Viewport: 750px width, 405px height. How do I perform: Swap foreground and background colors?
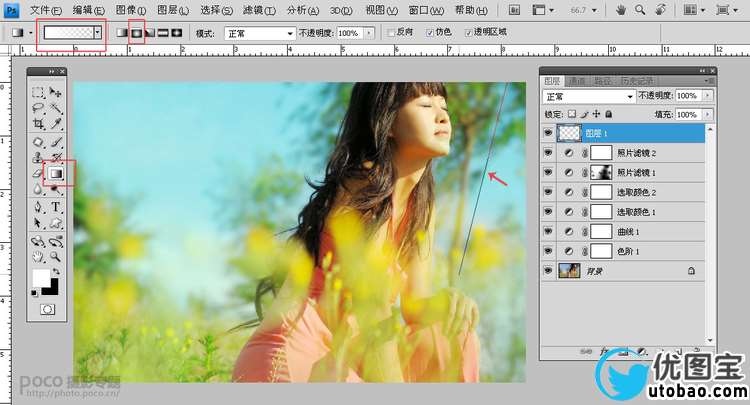[x=56, y=272]
